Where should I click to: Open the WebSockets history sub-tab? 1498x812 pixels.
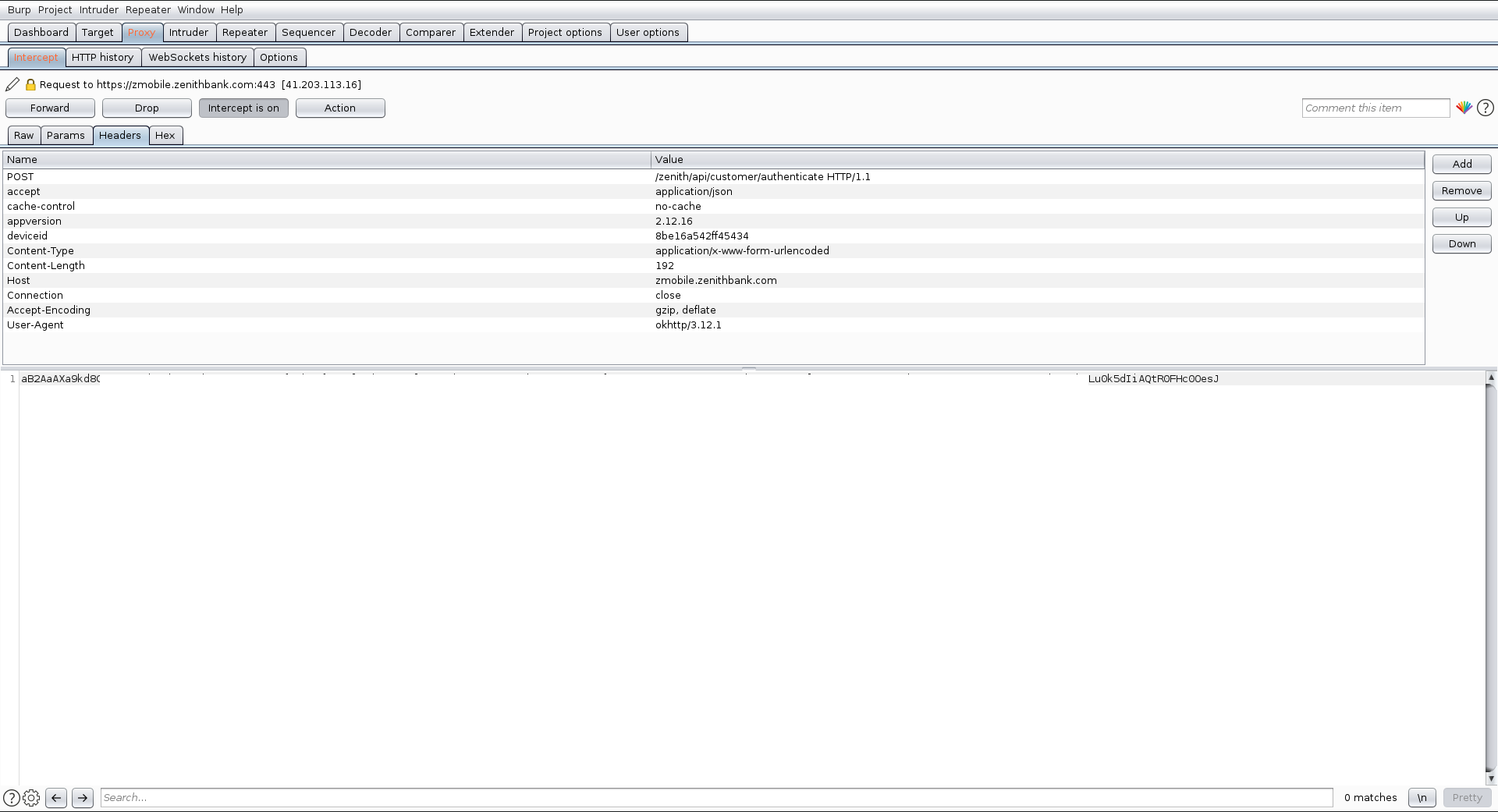(x=197, y=57)
